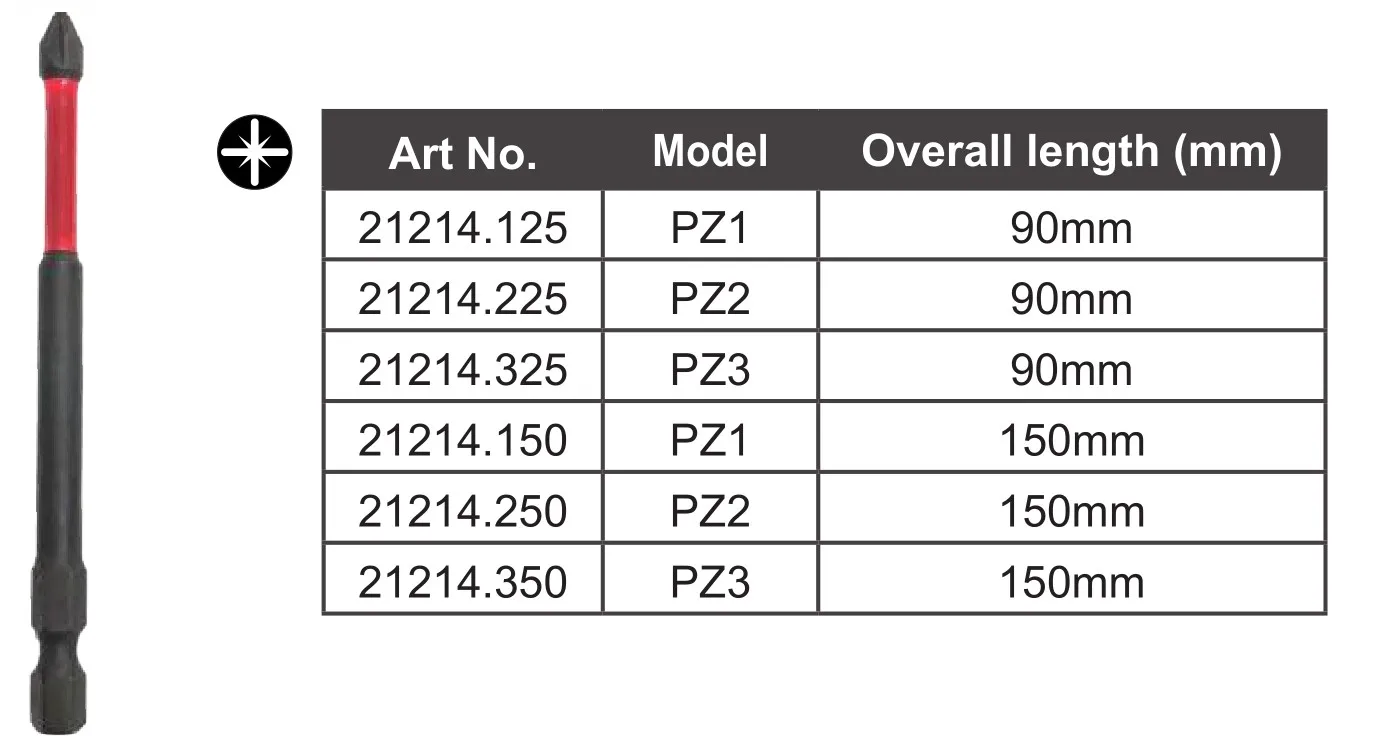Screen dimensions: 1388x753
Task: Select the "Art No." column header
Action: [462, 153]
